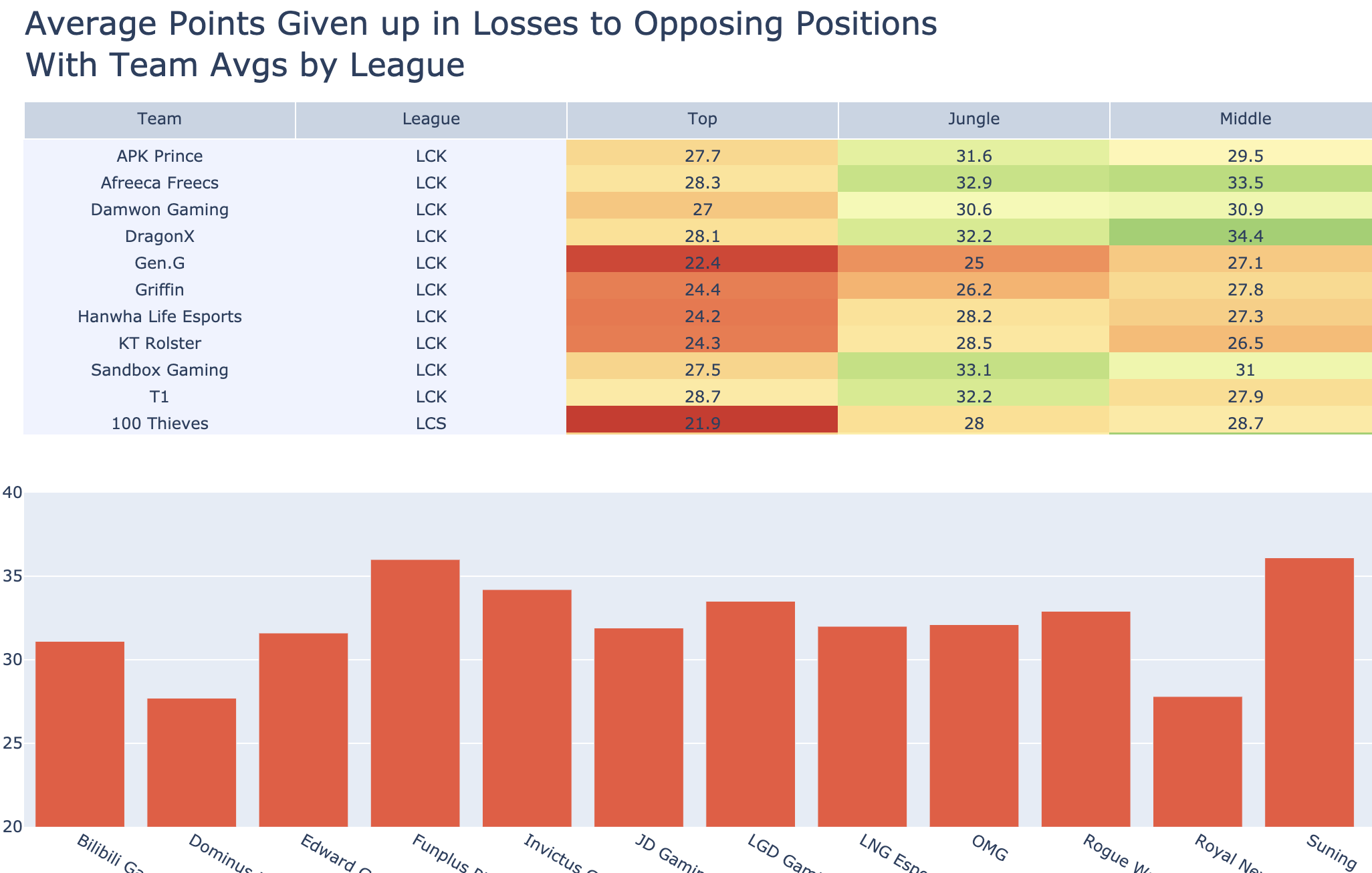
Task: Click the Invictus Gaming bar
Action: click(x=527, y=709)
